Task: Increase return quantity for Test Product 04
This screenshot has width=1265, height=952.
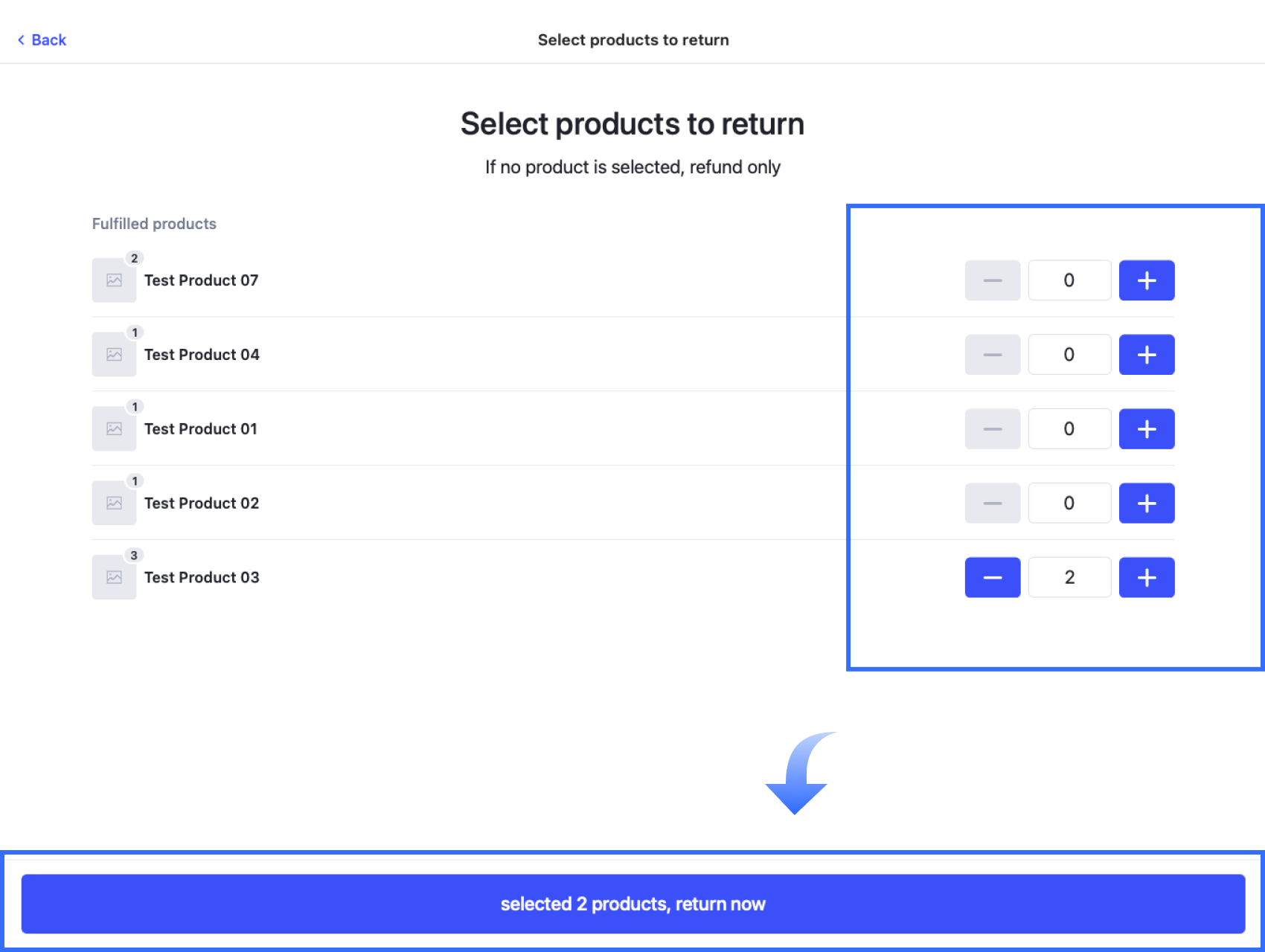Action: tap(1146, 355)
